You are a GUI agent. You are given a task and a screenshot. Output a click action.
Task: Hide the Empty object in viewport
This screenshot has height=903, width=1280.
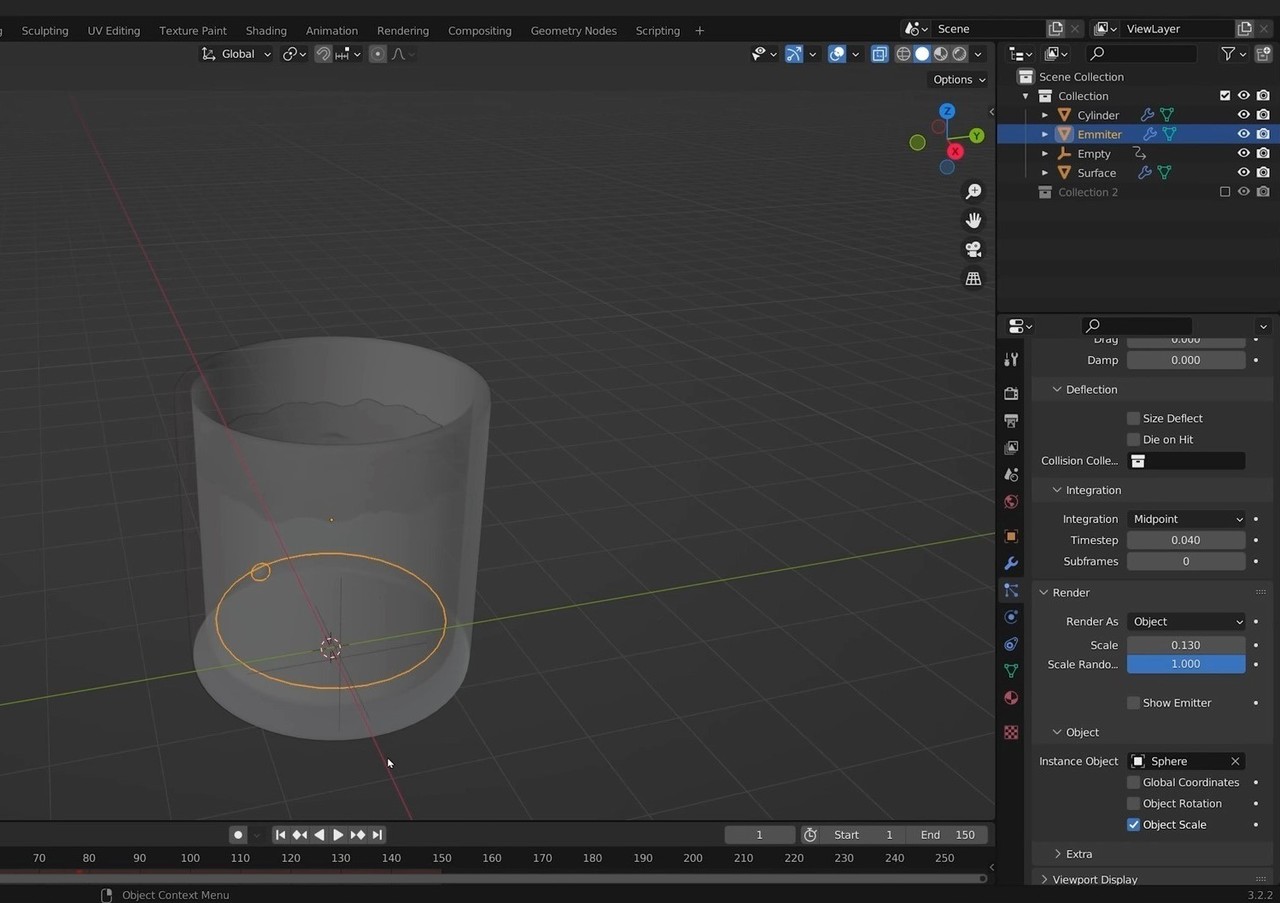[1244, 153]
